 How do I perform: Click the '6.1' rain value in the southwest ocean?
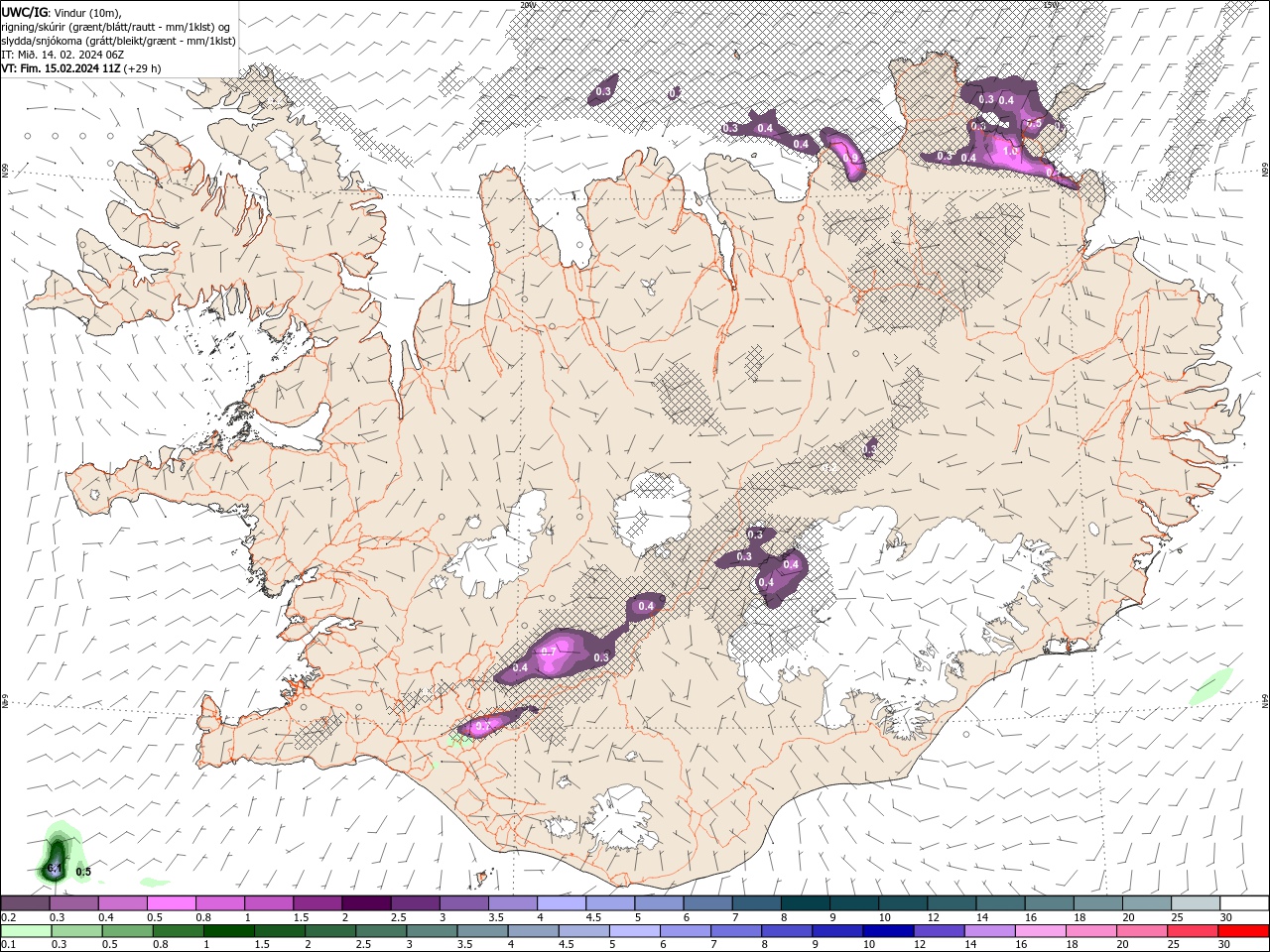(56, 869)
